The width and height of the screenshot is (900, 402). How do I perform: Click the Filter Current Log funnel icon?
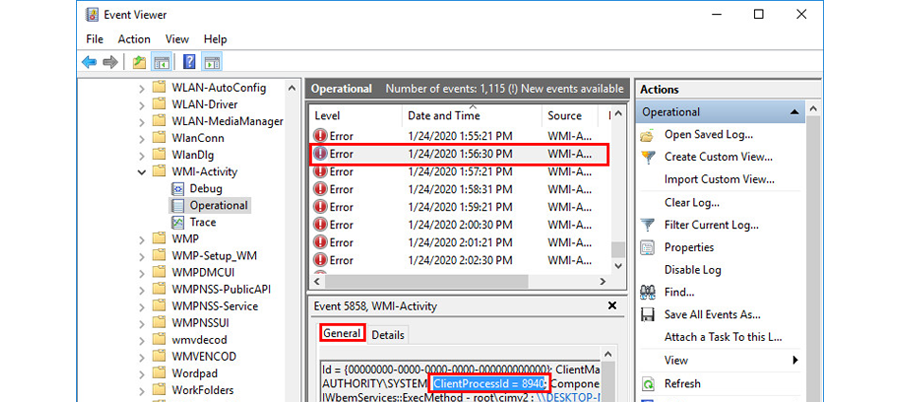(647, 225)
